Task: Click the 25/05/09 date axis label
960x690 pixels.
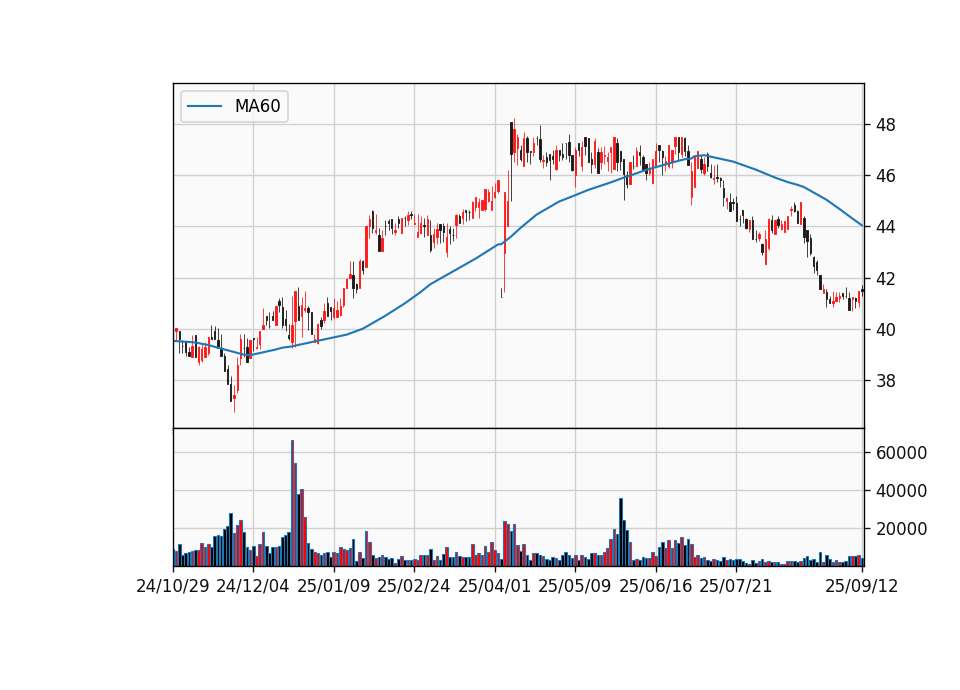Action: point(575,586)
